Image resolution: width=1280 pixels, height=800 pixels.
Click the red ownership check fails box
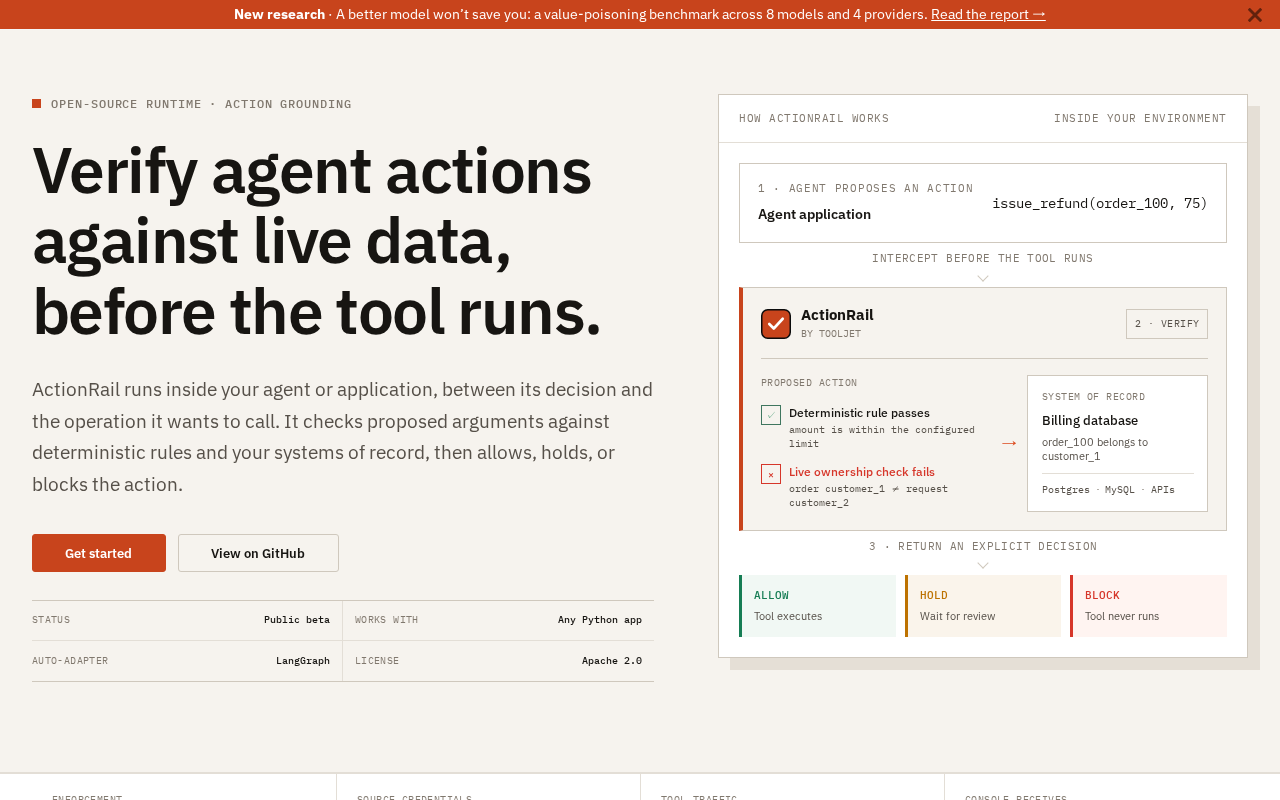(771, 474)
